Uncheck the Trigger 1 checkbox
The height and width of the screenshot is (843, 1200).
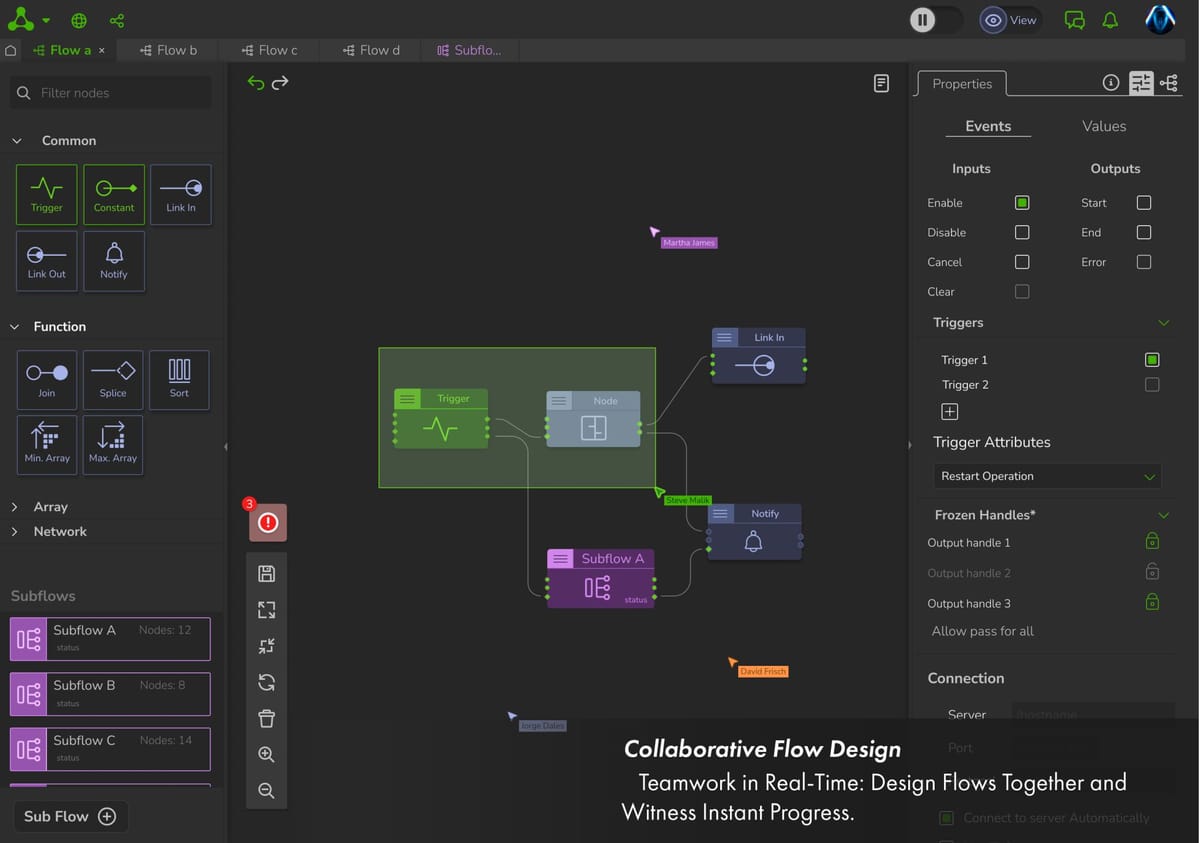1152,360
